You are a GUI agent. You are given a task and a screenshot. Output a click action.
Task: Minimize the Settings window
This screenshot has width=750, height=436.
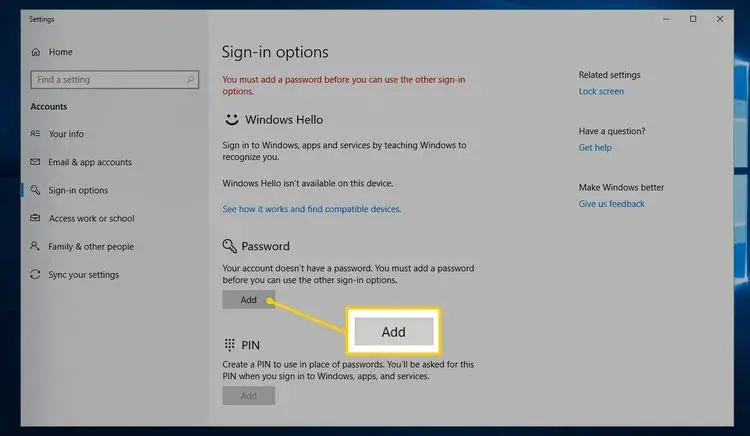(x=666, y=19)
